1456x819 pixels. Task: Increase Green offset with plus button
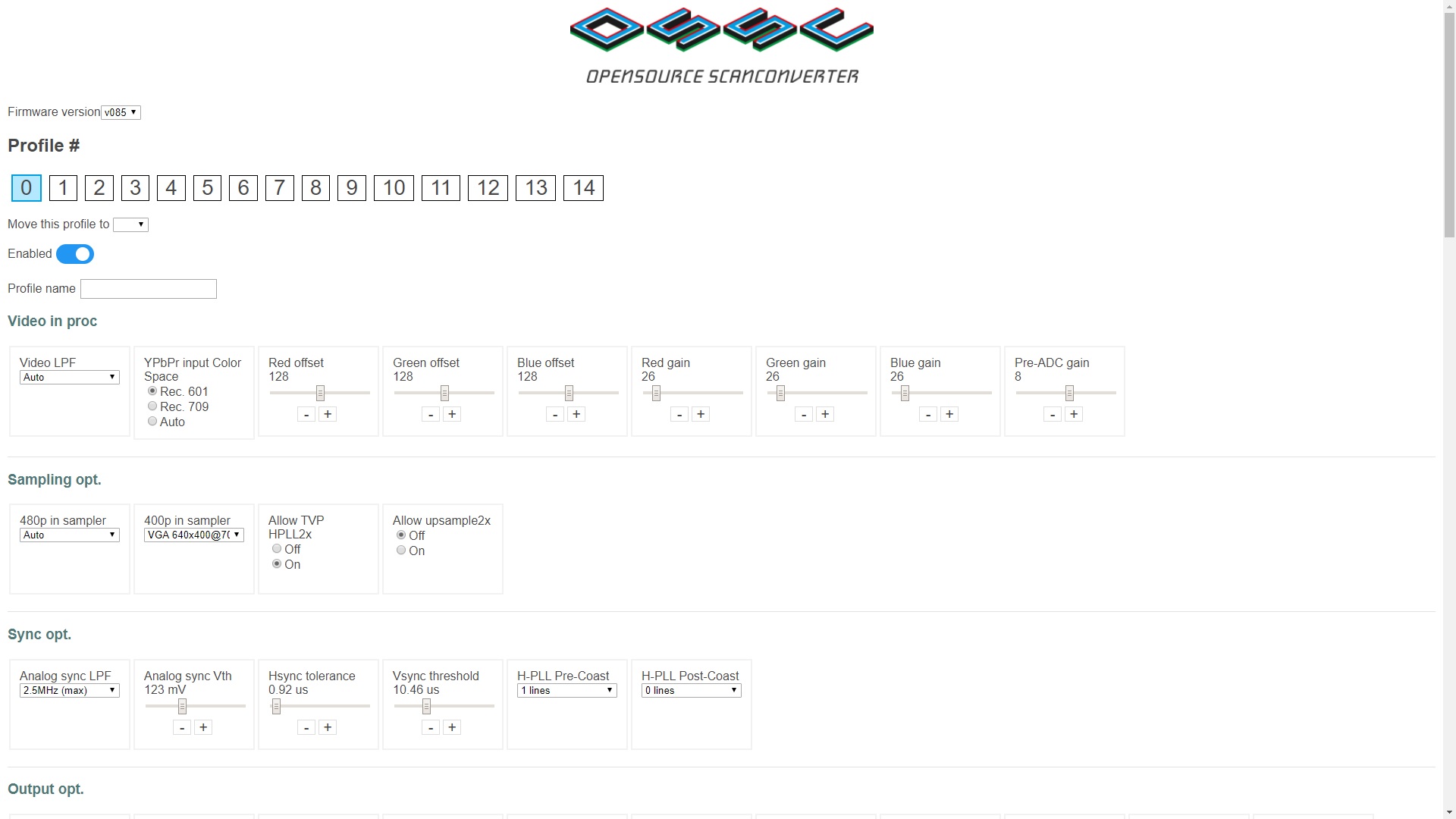tap(452, 414)
